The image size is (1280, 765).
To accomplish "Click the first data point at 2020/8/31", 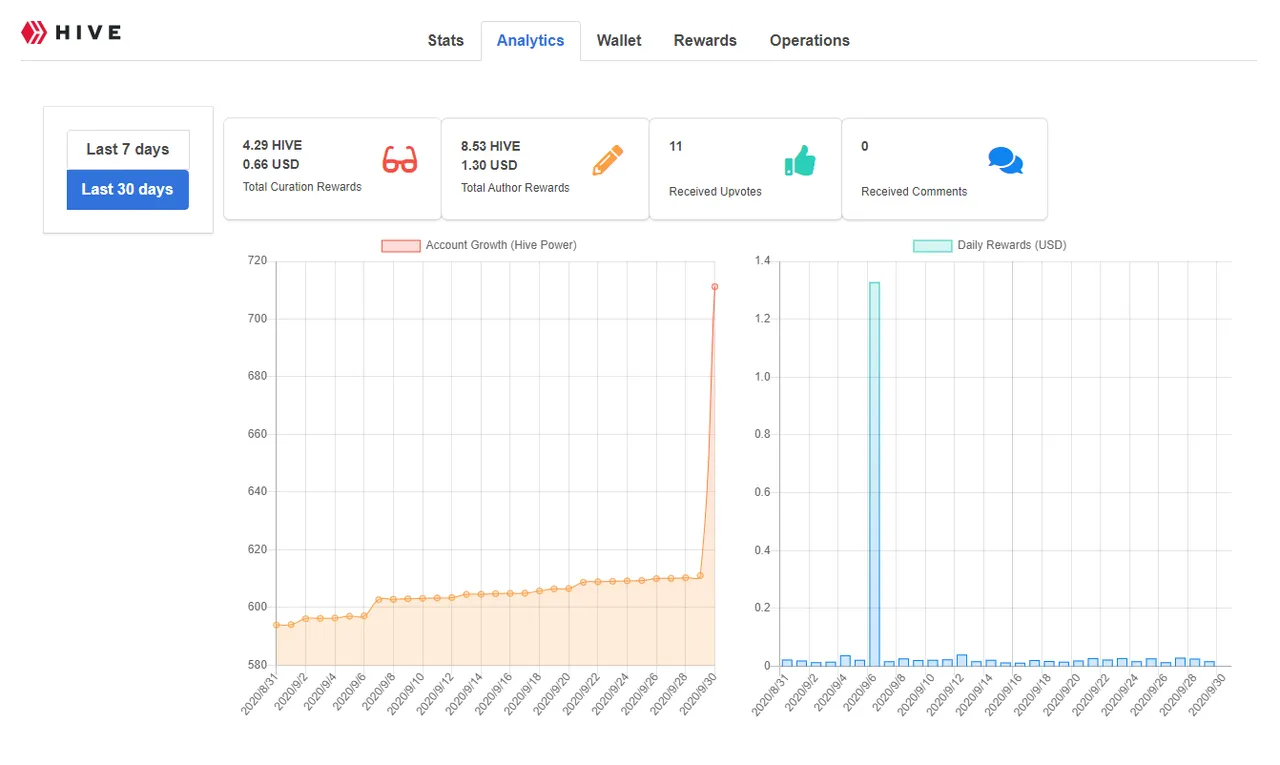I will click(277, 625).
